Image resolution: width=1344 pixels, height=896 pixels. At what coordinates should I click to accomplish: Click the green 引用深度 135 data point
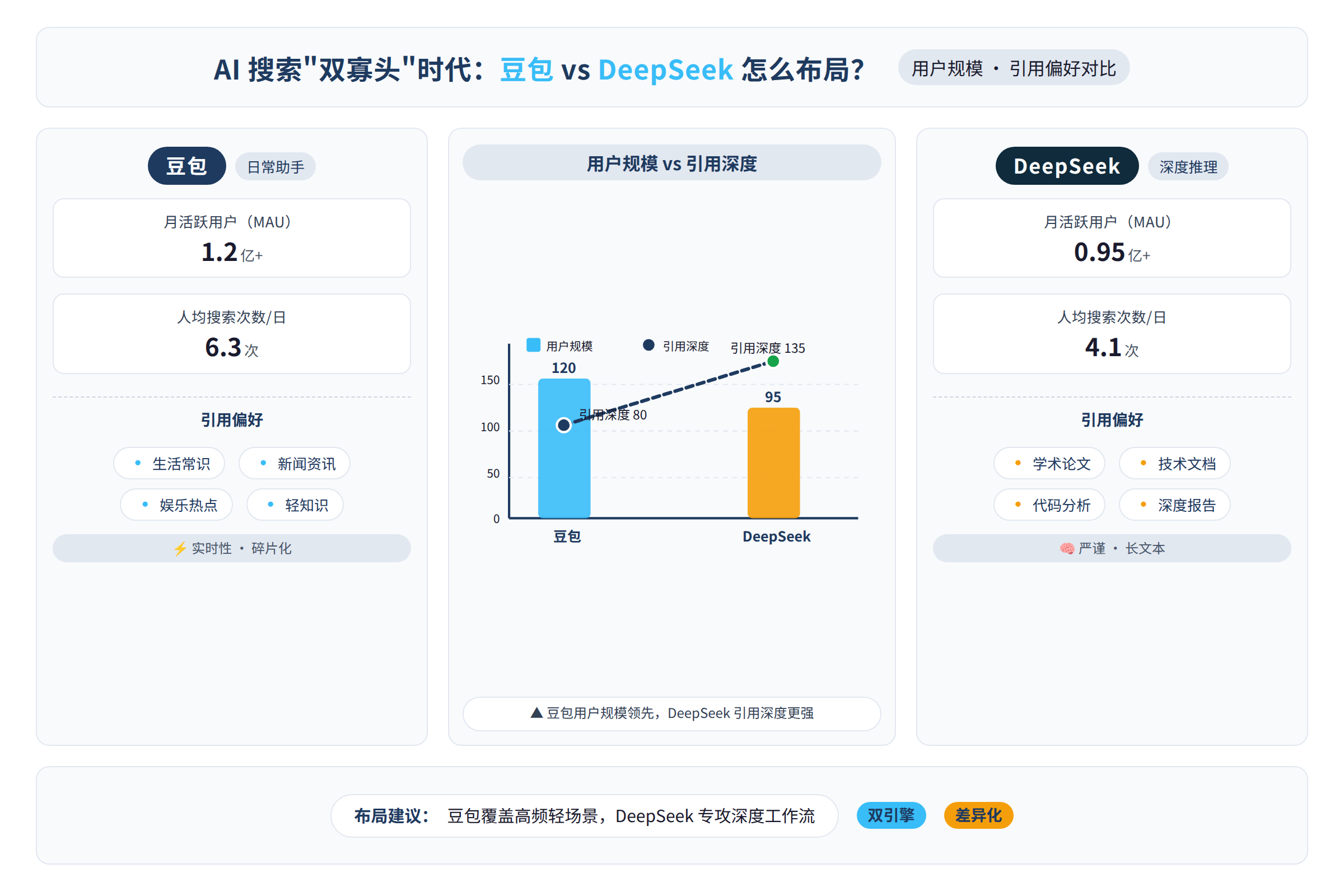click(x=773, y=361)
